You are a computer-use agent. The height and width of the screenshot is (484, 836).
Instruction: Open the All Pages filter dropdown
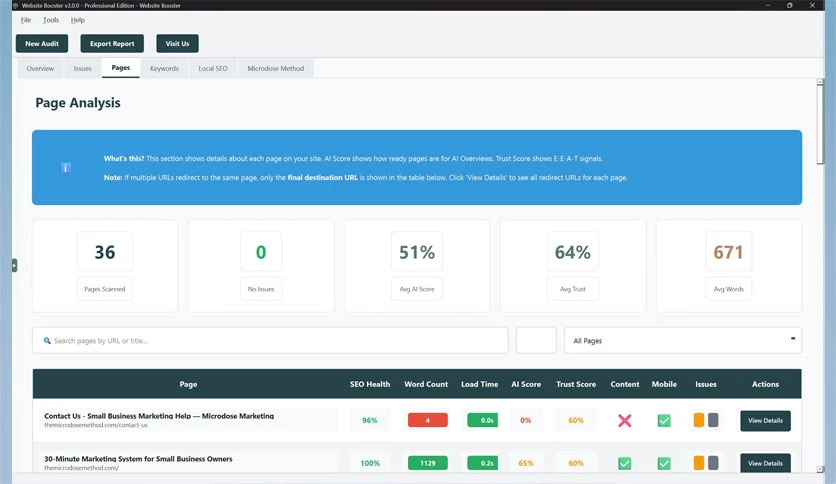point(682,340)
